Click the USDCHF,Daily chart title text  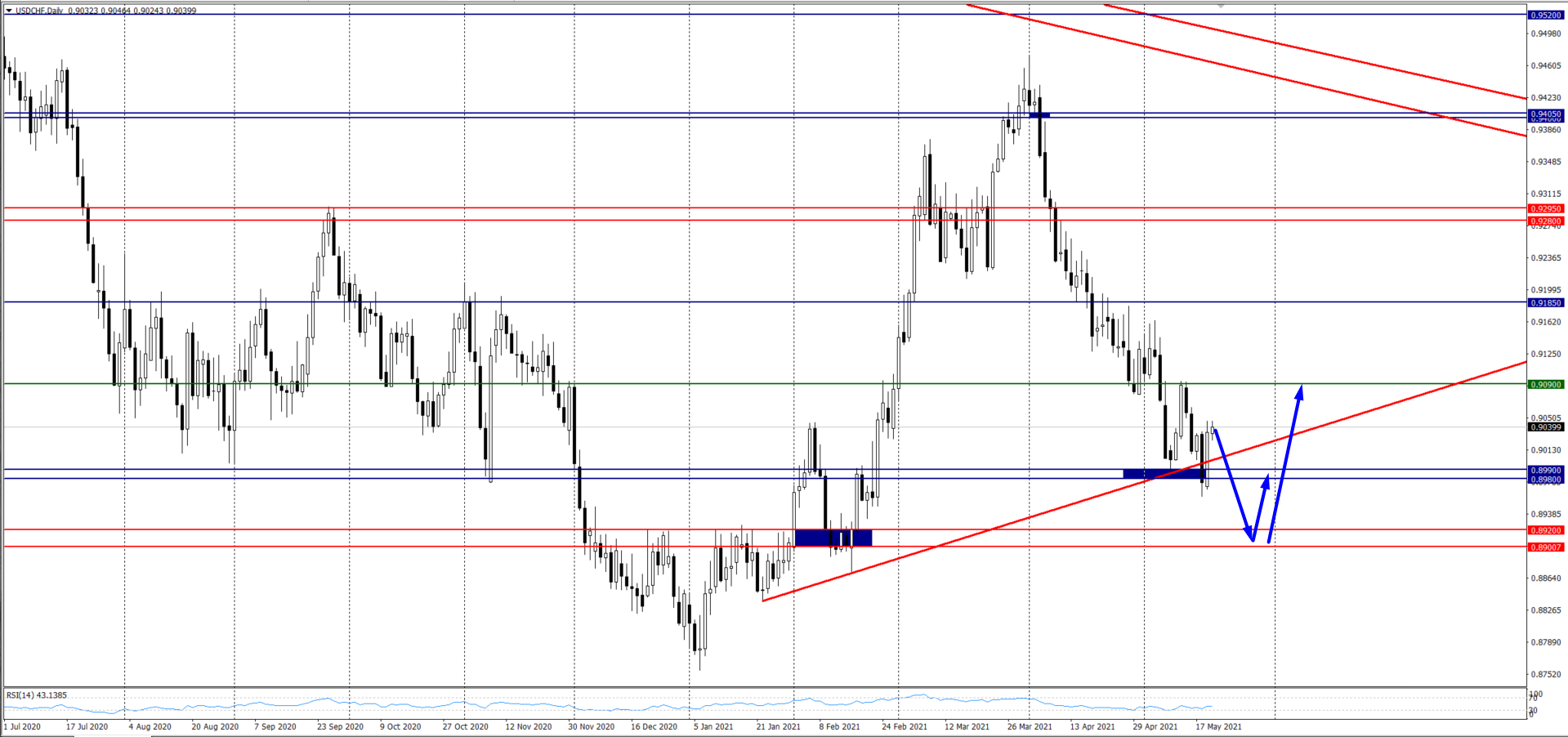click(39, 11)
